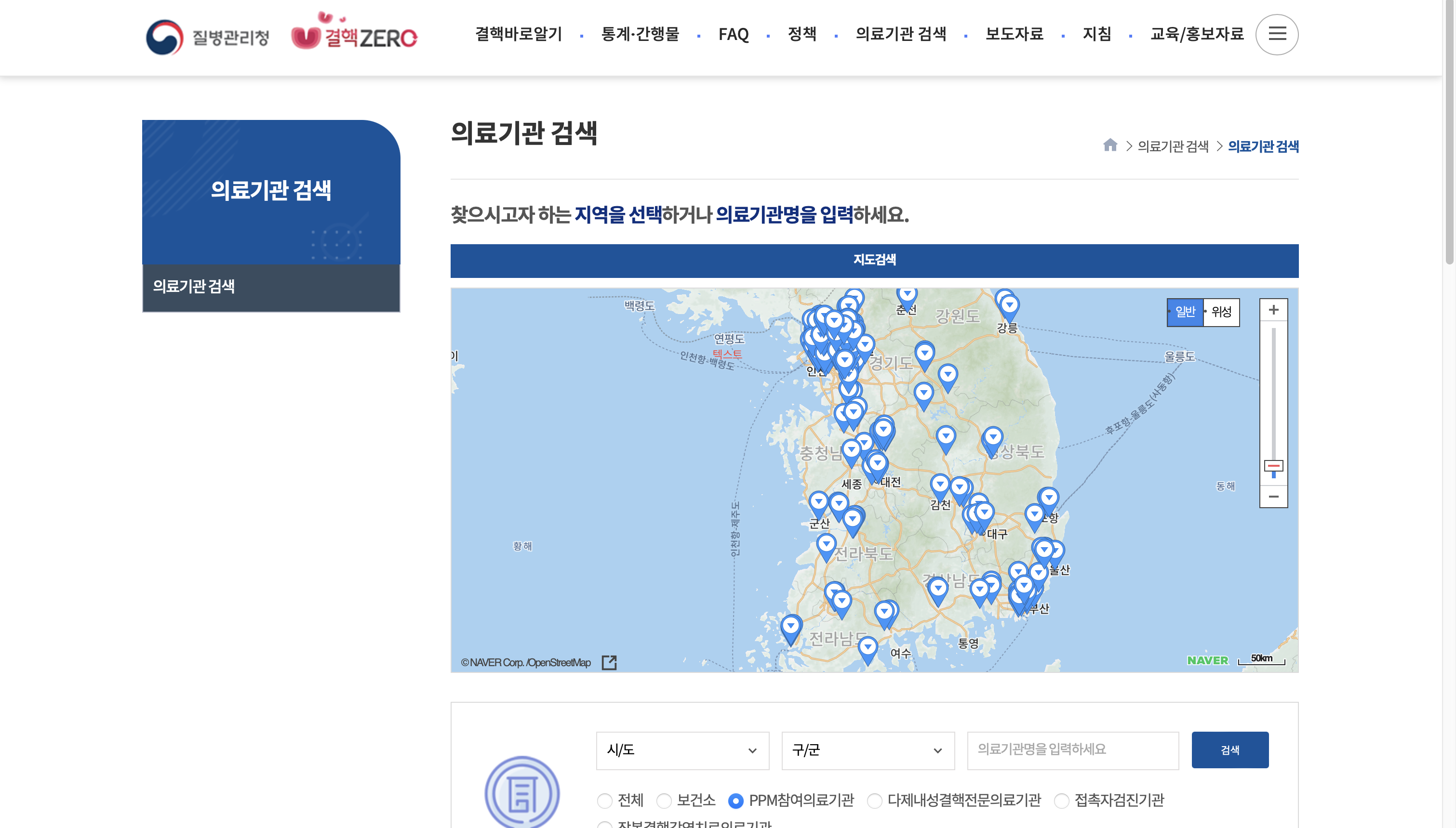Click the blue 검색 button

[1229, 749]
